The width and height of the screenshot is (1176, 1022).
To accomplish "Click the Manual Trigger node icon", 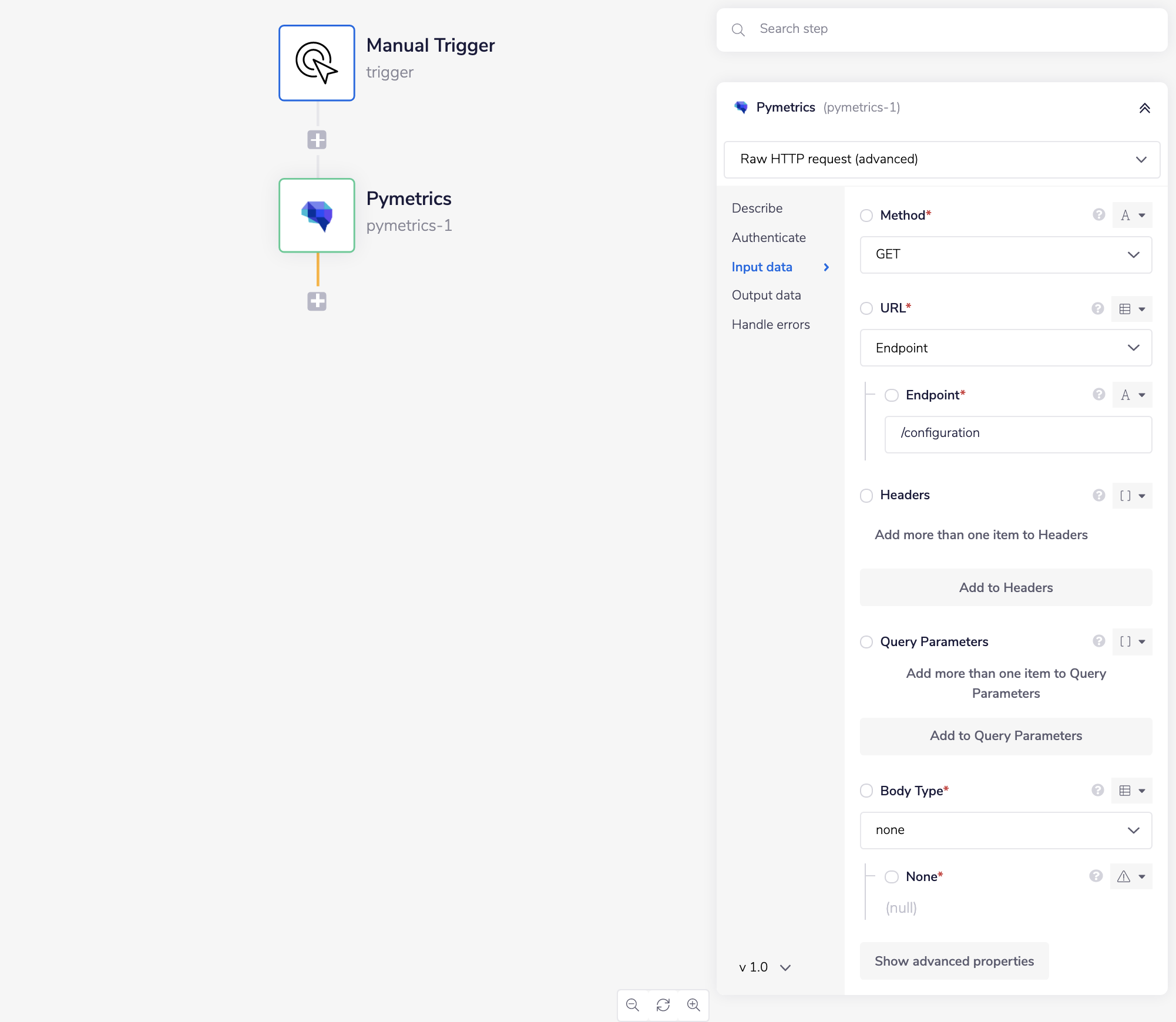I will pyautogui.click(x=317, y=63).
